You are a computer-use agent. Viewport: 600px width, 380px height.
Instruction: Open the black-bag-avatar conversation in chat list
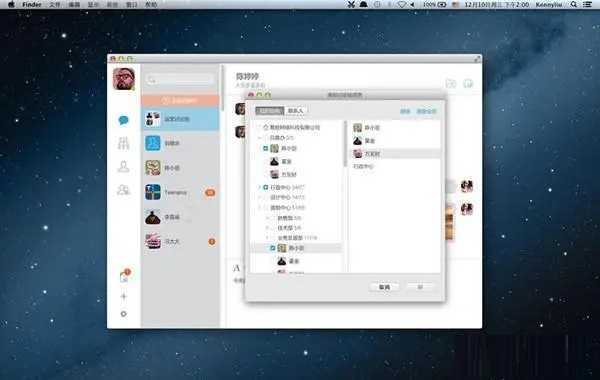[x=180, y=217]
